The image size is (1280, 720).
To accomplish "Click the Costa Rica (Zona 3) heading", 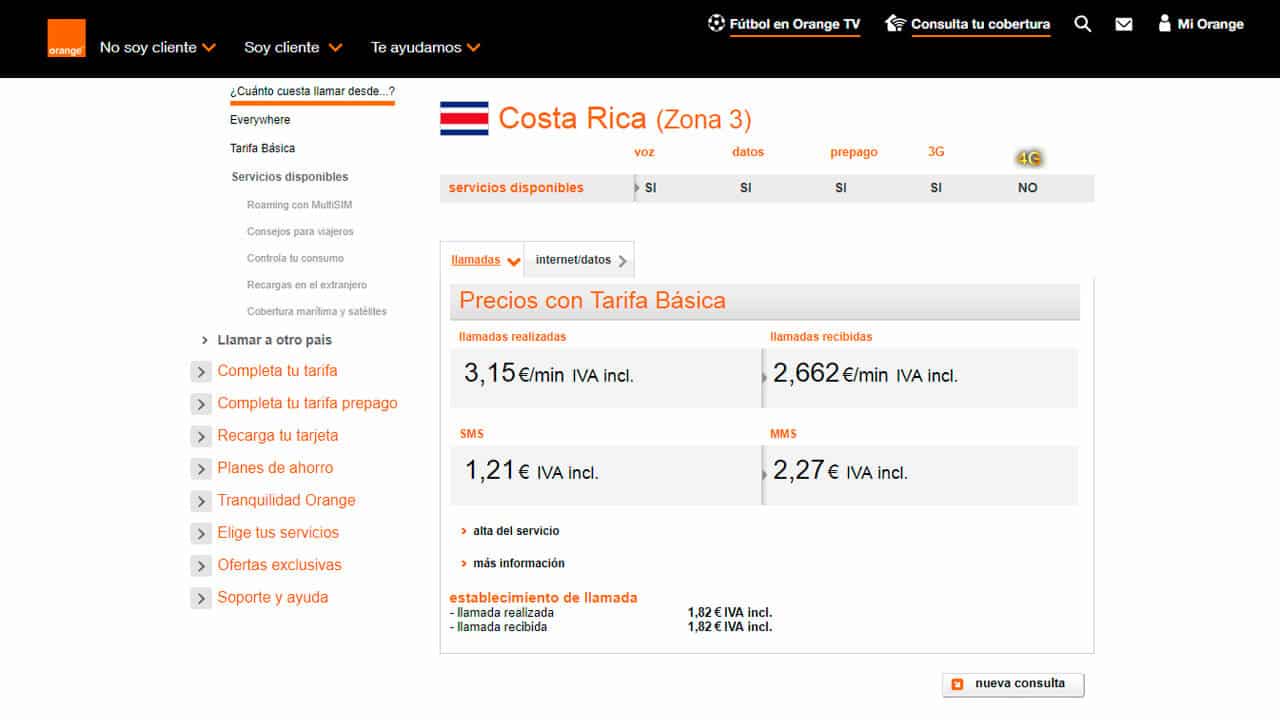I will [x=625, y=119].
